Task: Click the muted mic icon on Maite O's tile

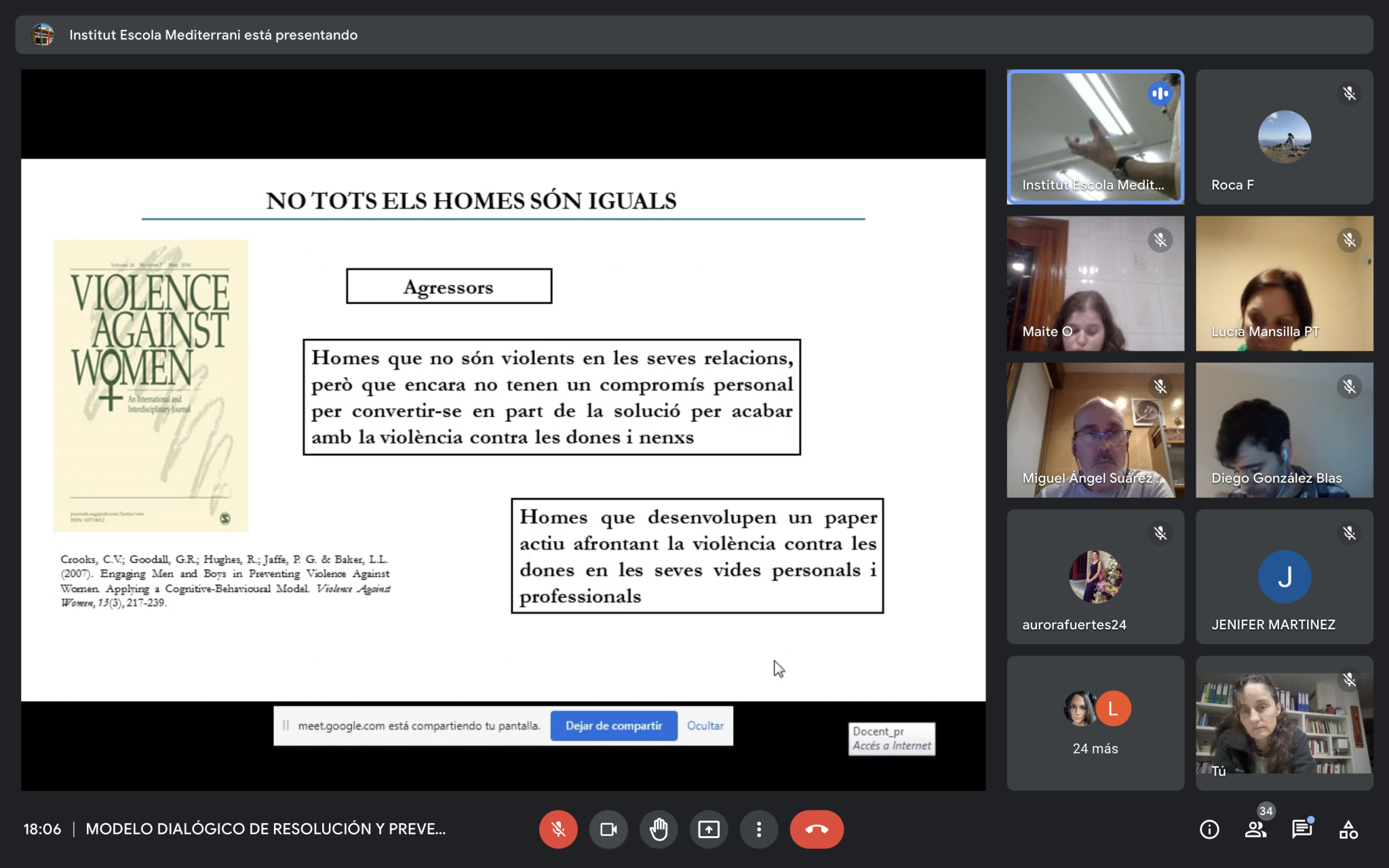Action: pos(1160,240)
